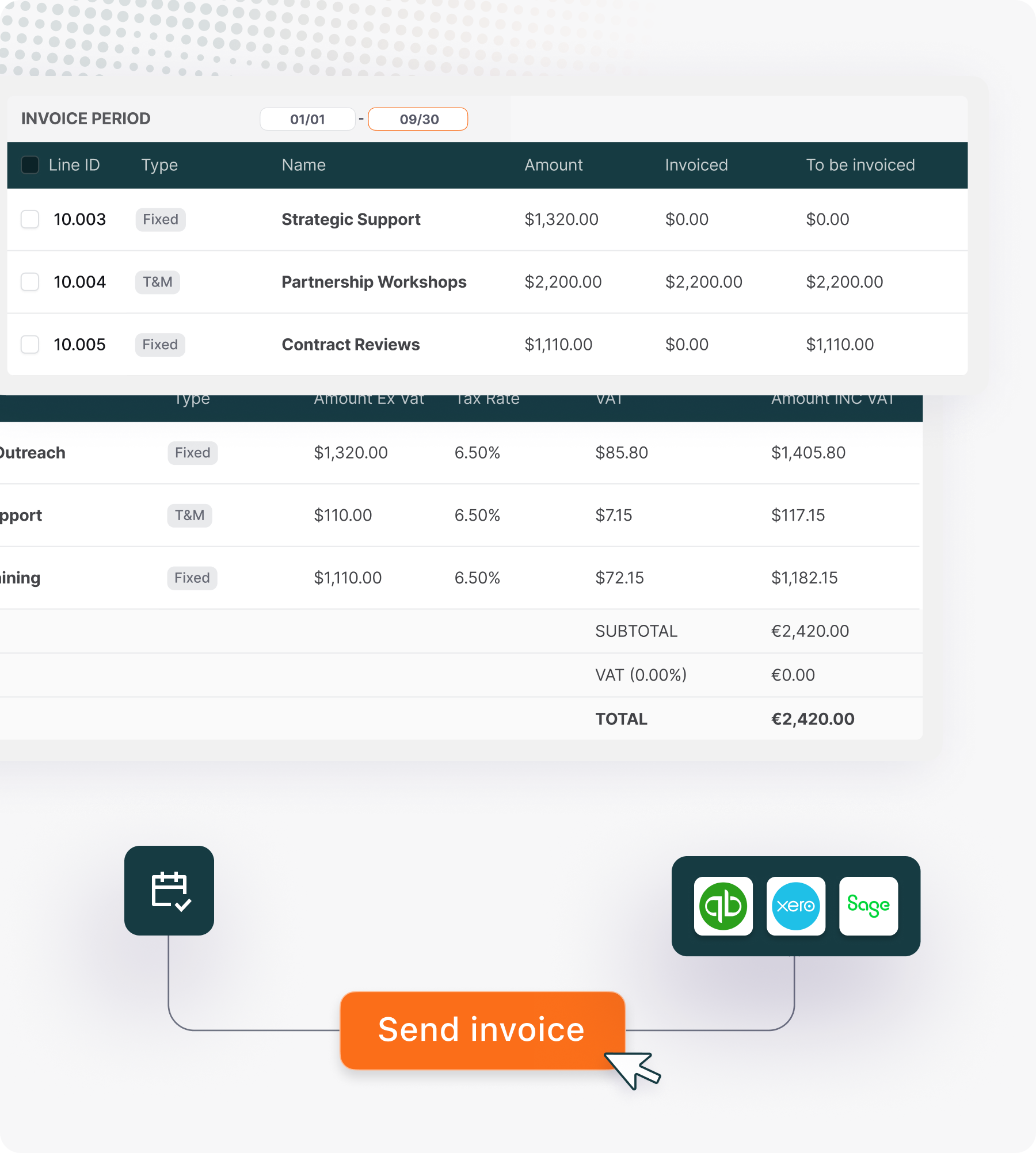Click the Fixed tag on Contract Reviews row
Screen dimensions: 1036x1153
(160, 345)
